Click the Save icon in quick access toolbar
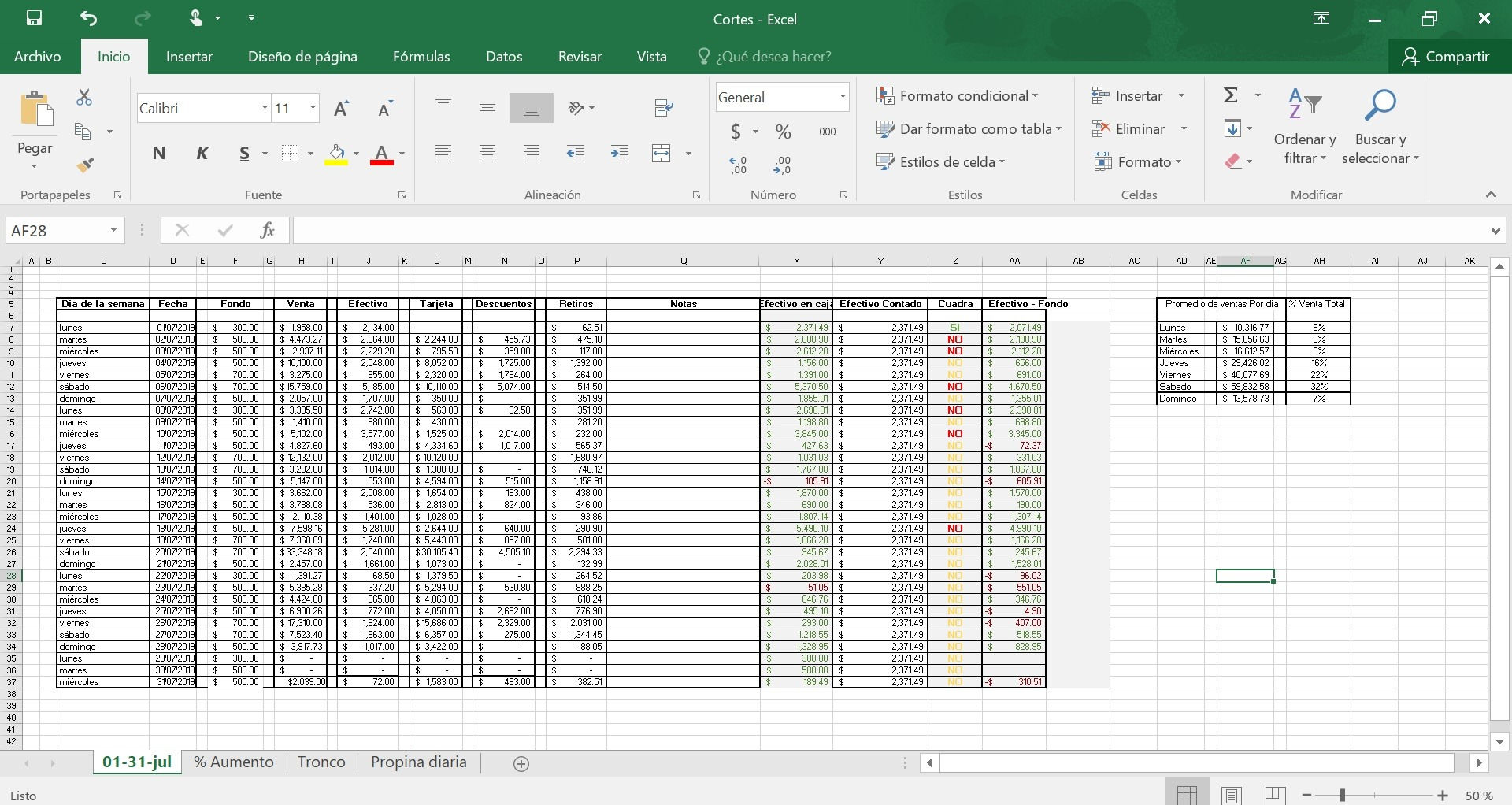This screenshot has width=1512, height=805. [x=34, y=18]
